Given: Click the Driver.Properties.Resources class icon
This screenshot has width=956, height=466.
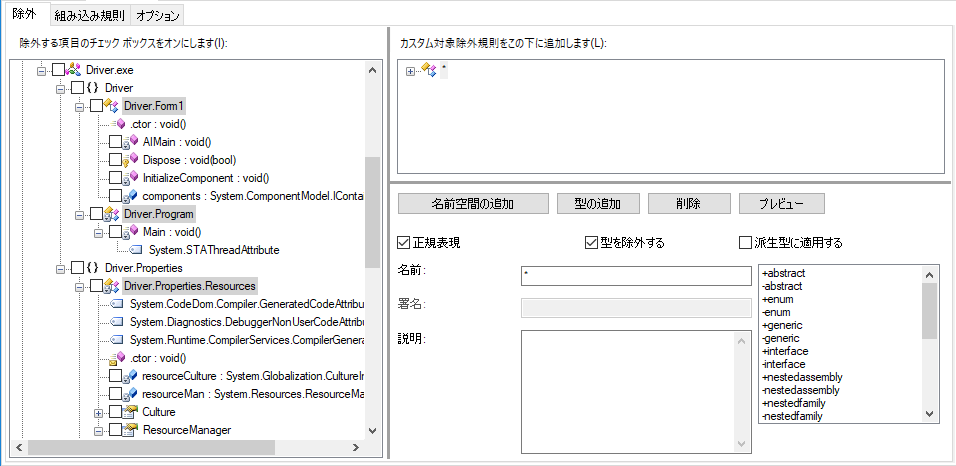Looking at the screenshot, I should click(x=111, y=286).
